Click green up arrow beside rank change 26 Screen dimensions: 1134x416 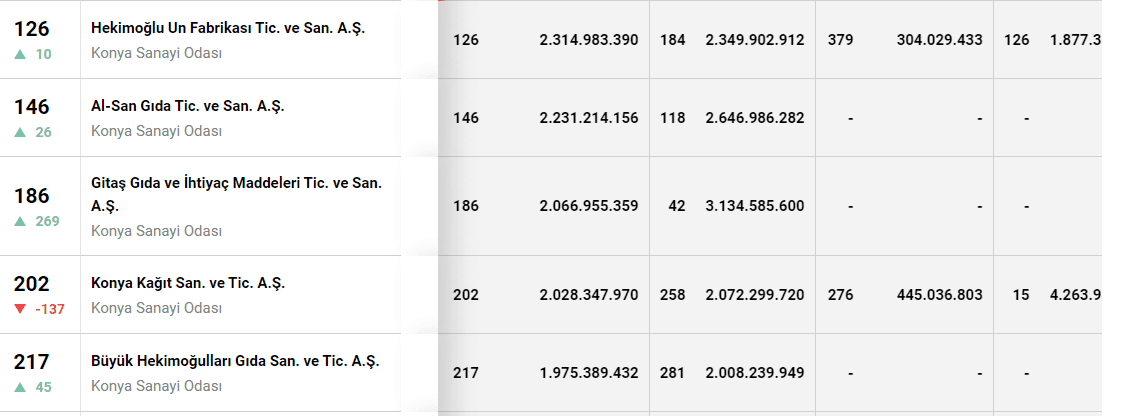tap(20, 132)
